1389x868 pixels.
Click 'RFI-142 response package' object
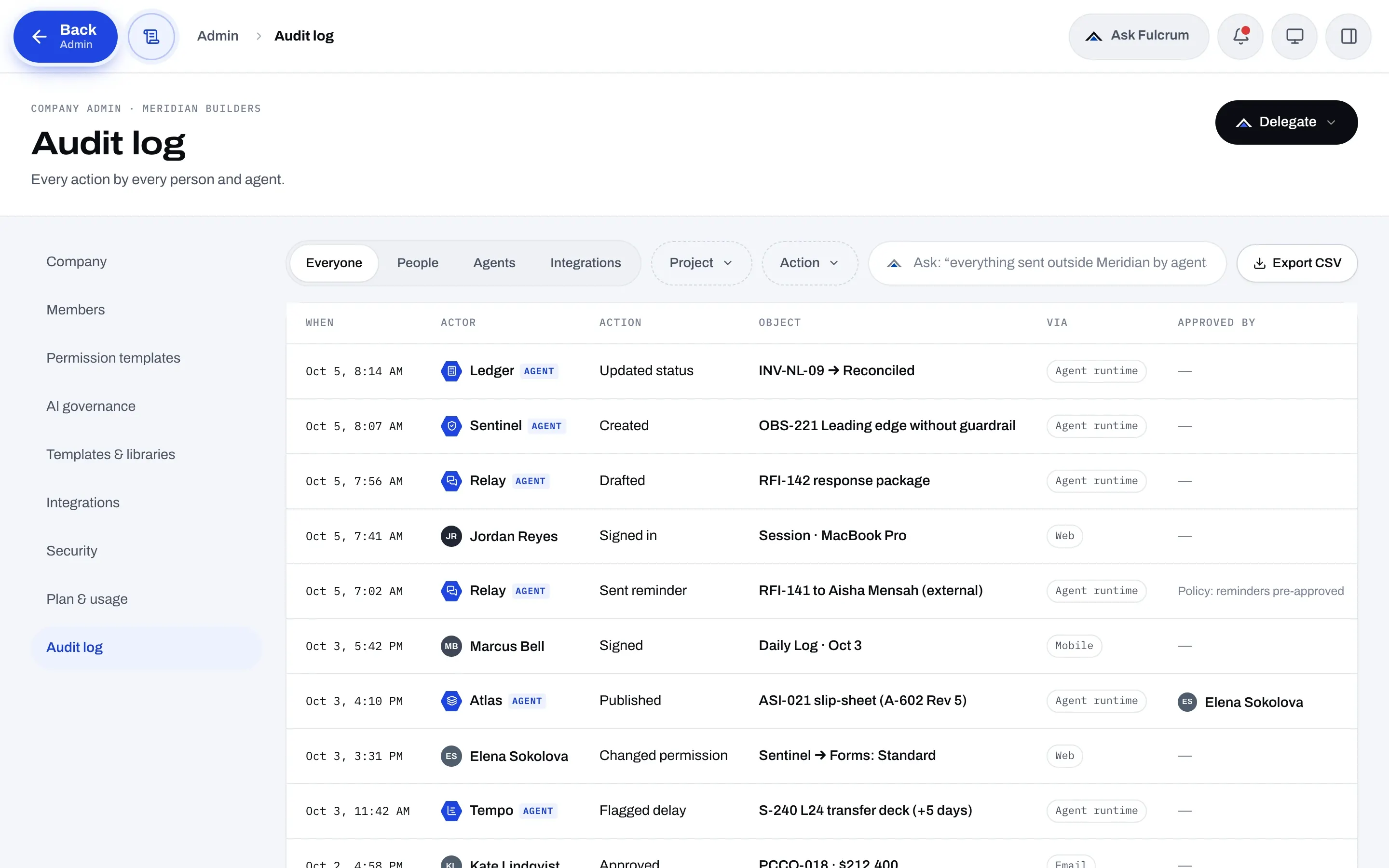[844, 480]
